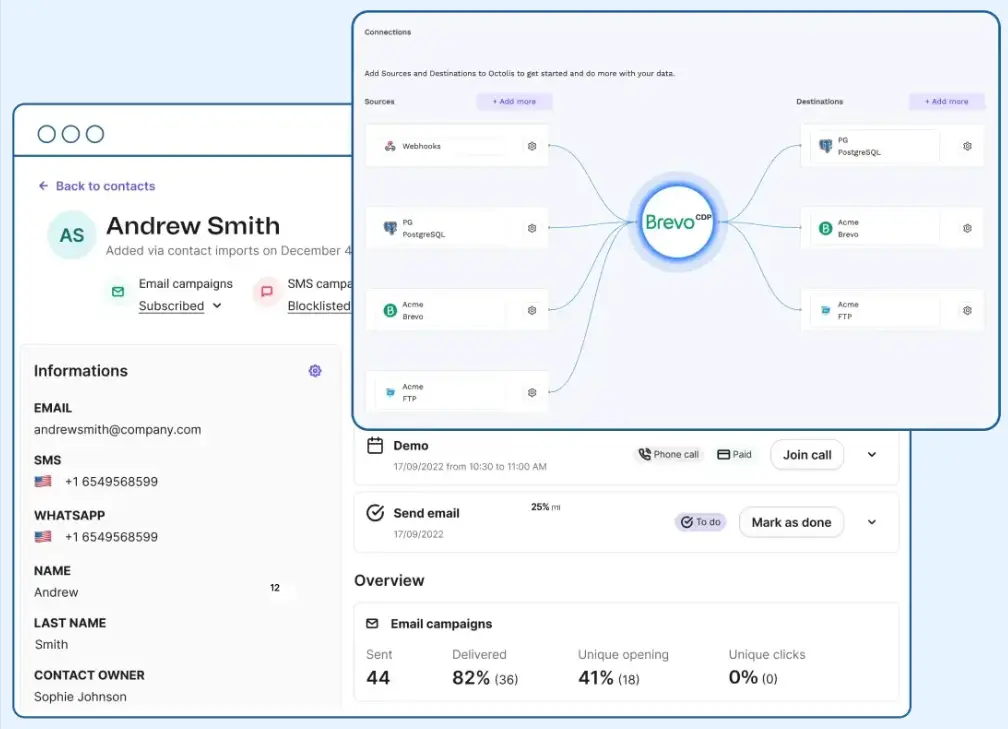This screenshot has height=729, width=1008.
Task: Select the Acme FTP destination card
Action: click(x=892, y=310)
